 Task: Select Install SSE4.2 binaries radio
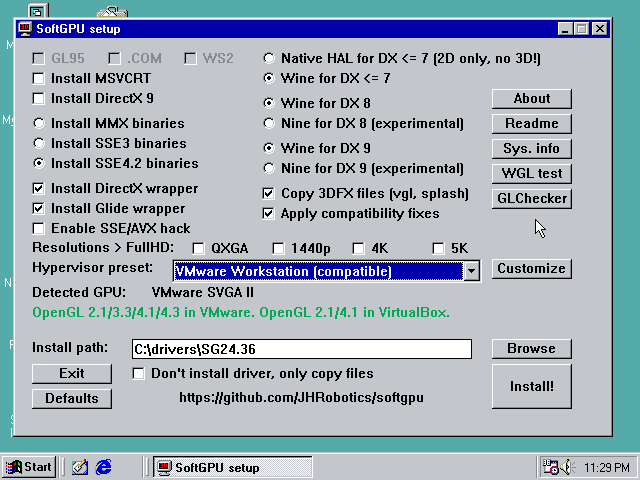pos(39,163)
